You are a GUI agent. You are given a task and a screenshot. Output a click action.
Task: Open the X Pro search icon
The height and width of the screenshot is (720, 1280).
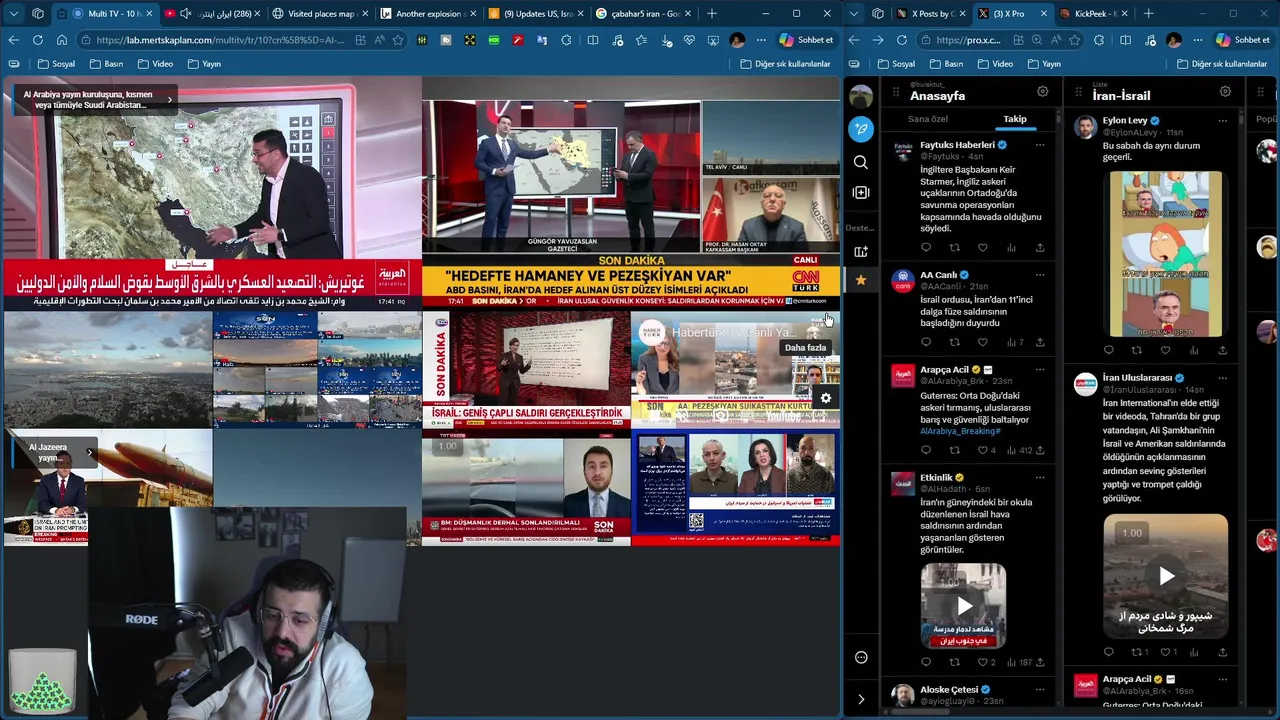click(861, 162)
